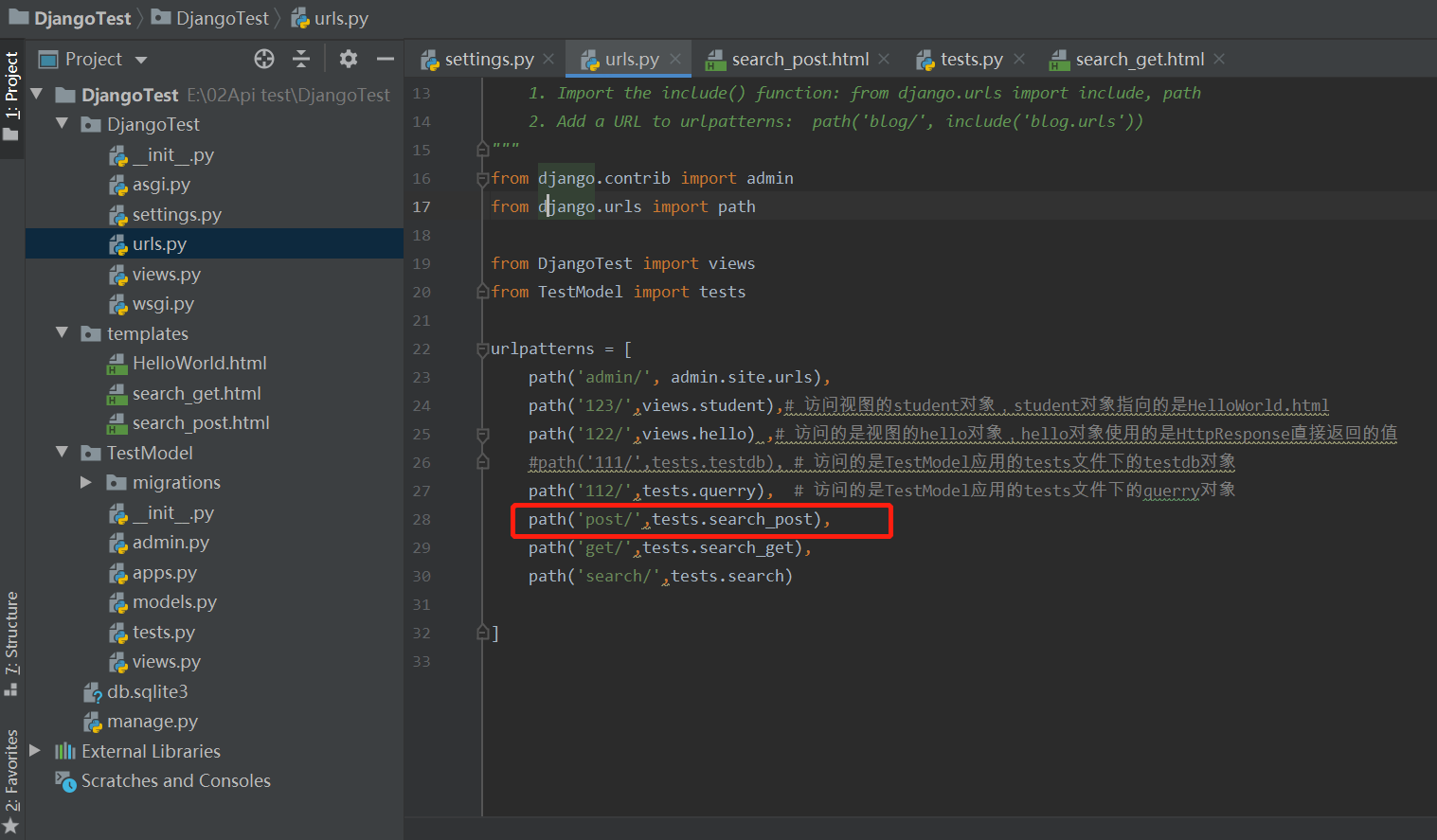The image size is (1437, 840).
Task: Select urls.py in project tree
Action: click(x=159, y=243)
